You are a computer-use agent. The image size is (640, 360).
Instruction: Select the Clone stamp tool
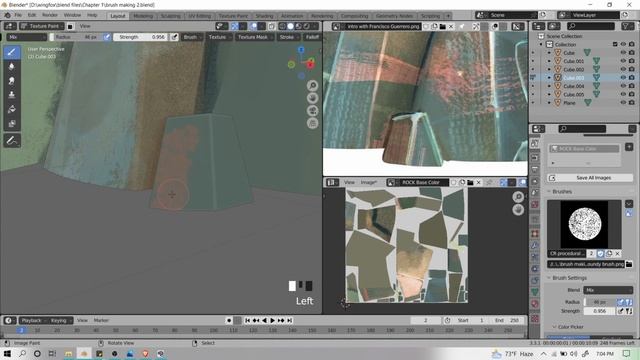[x=12, y=95]
